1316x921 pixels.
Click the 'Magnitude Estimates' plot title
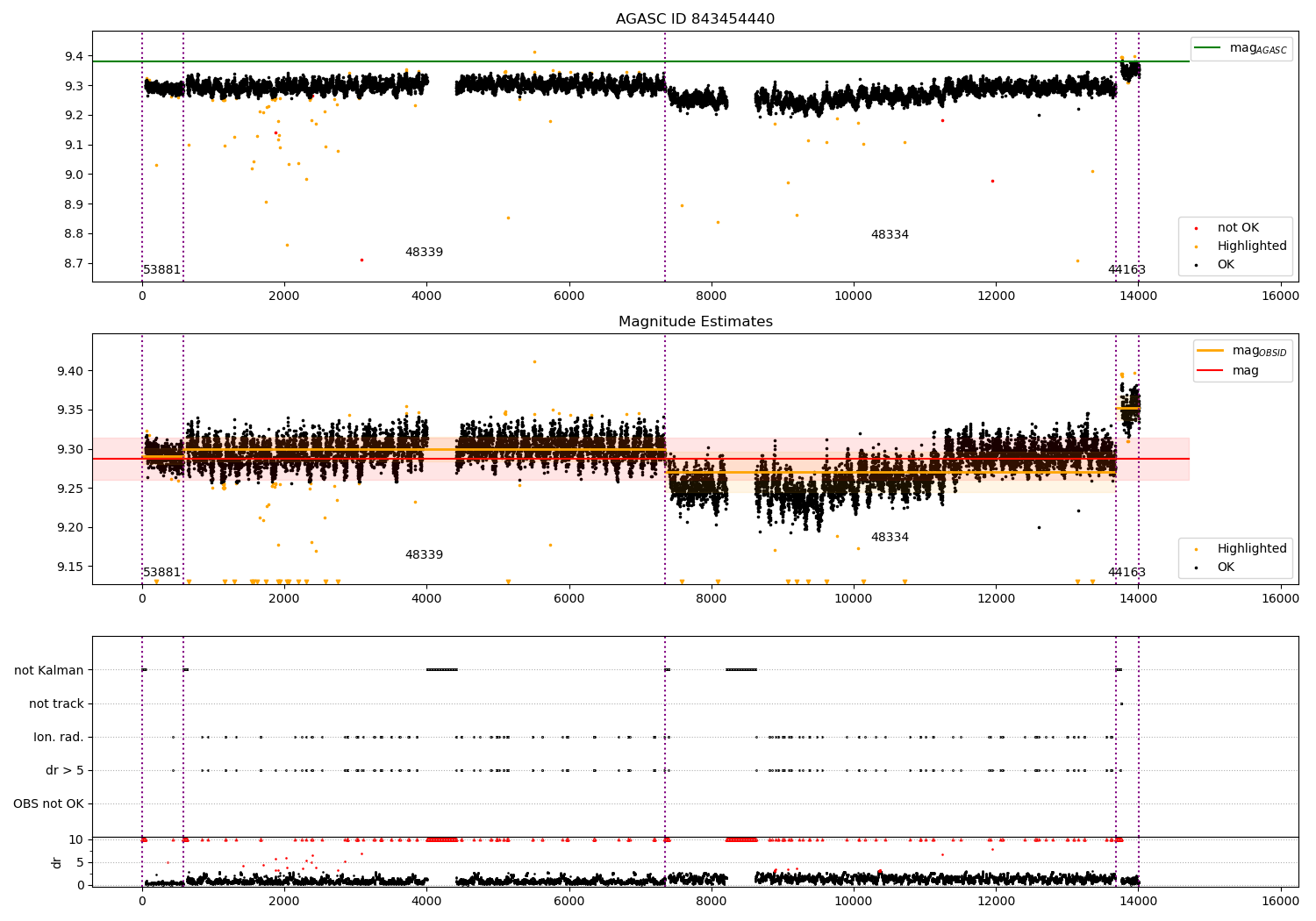pyautogui.click(x=695, y=322)
